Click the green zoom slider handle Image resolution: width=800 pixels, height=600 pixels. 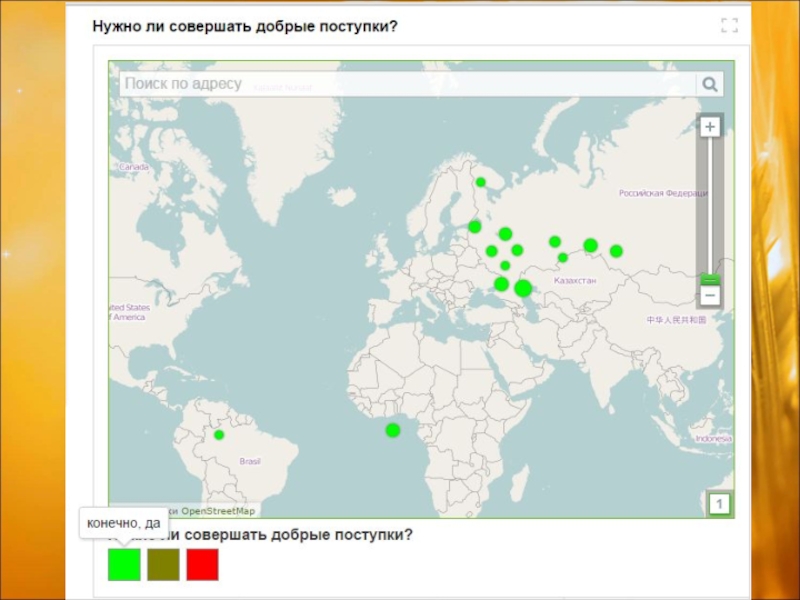pyautogui.click(x=710, y=280)
